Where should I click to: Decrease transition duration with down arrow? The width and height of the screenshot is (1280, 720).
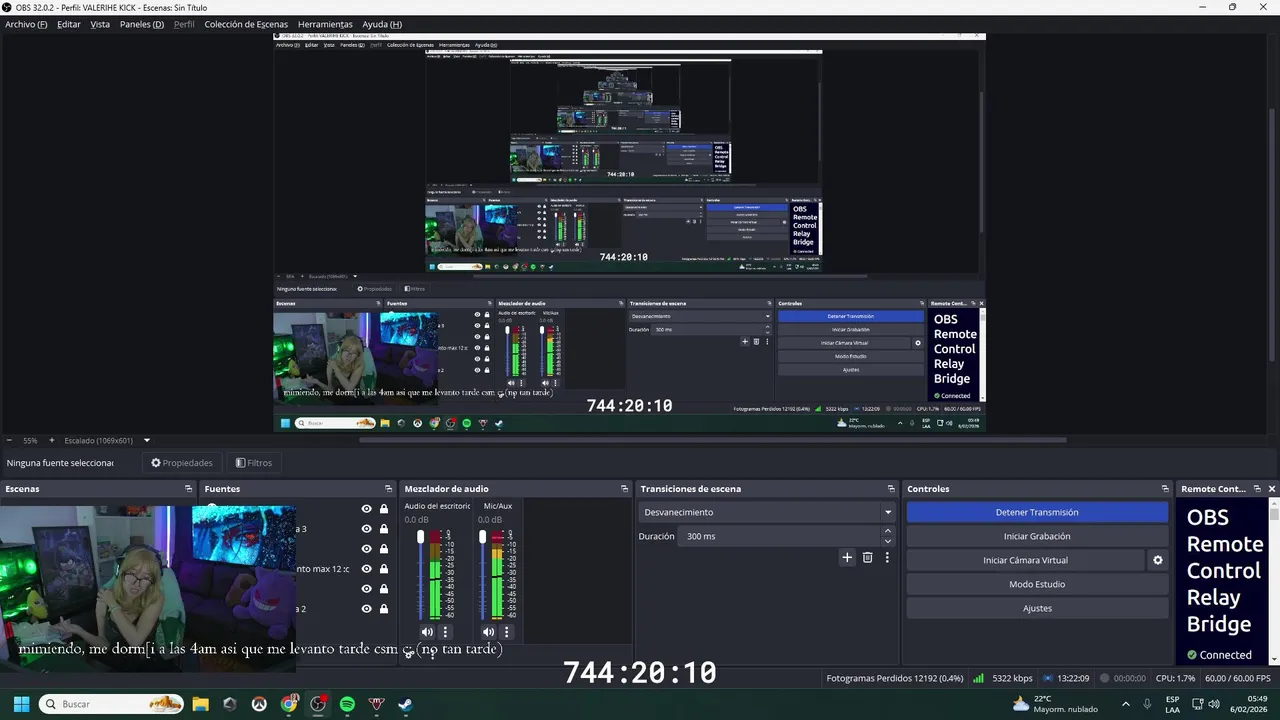click(886, 541)
